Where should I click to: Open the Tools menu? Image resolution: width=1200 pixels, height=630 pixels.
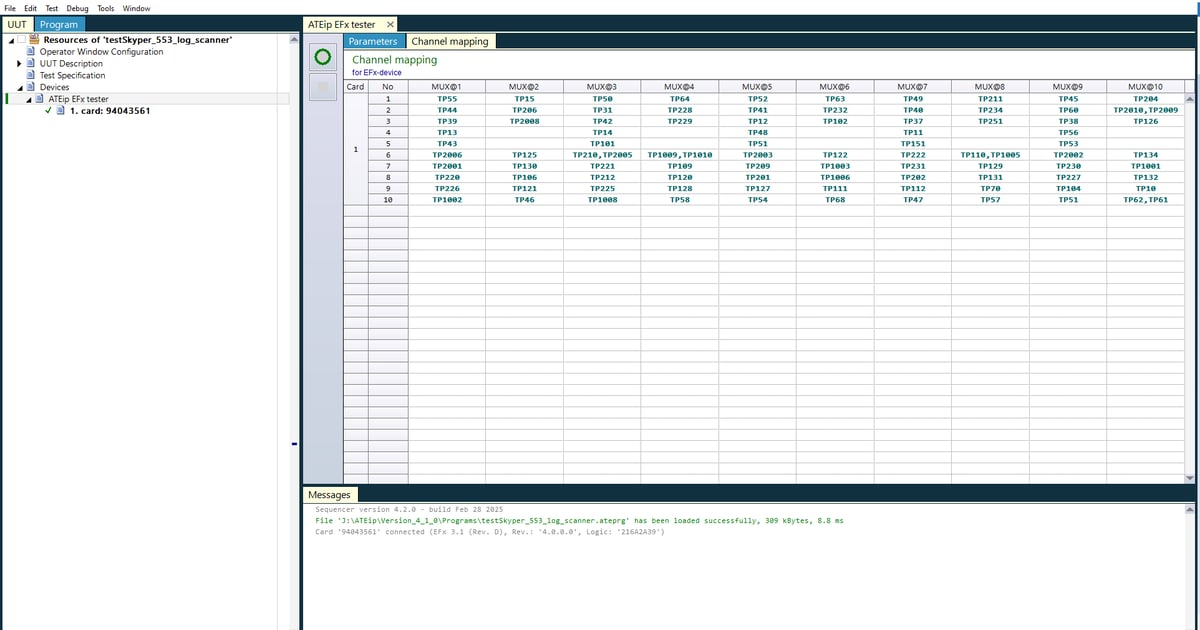click(105, 8)
